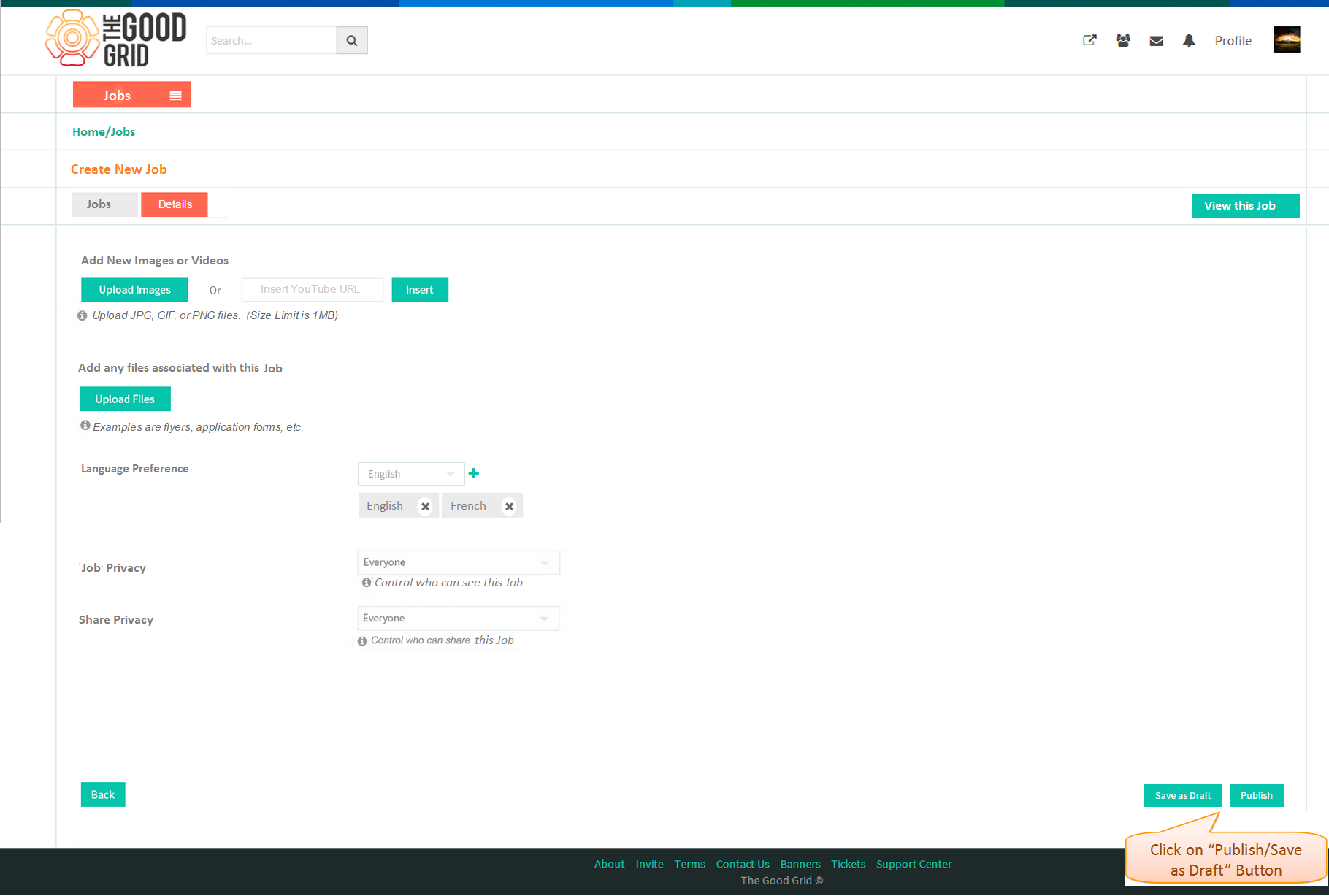
Task: Click the 'Add New Images or Videos' label
Action: click(155, 261)
